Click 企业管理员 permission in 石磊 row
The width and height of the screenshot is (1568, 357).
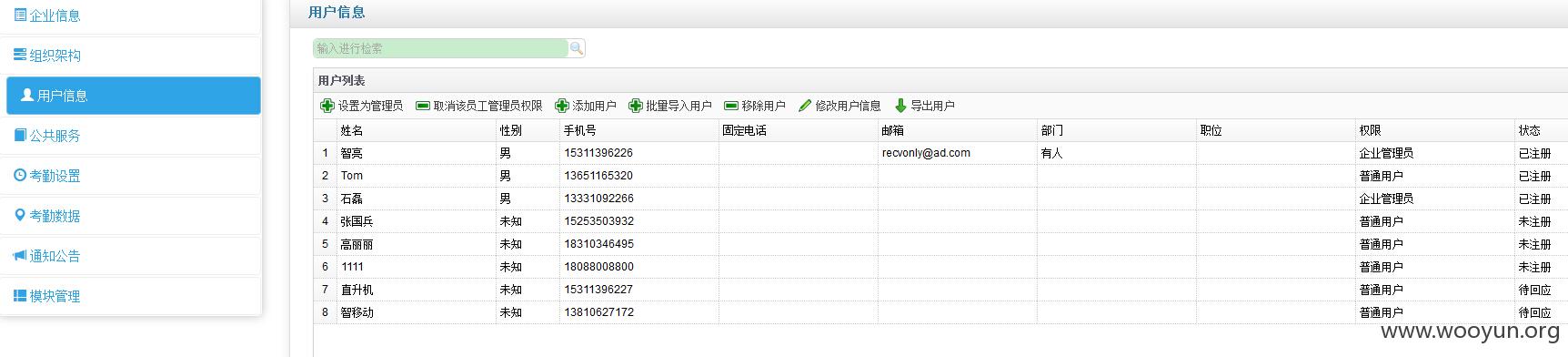(1386, 199)
